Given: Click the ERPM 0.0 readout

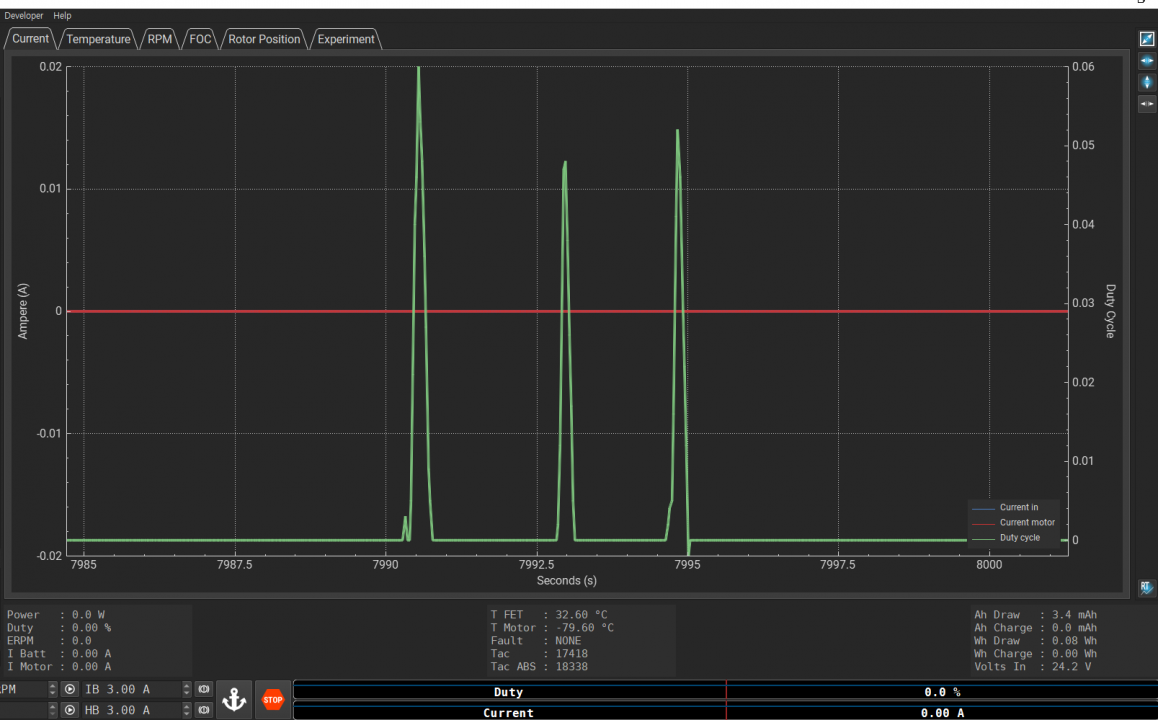Looking at the screenshot, I should pos(49,640).
